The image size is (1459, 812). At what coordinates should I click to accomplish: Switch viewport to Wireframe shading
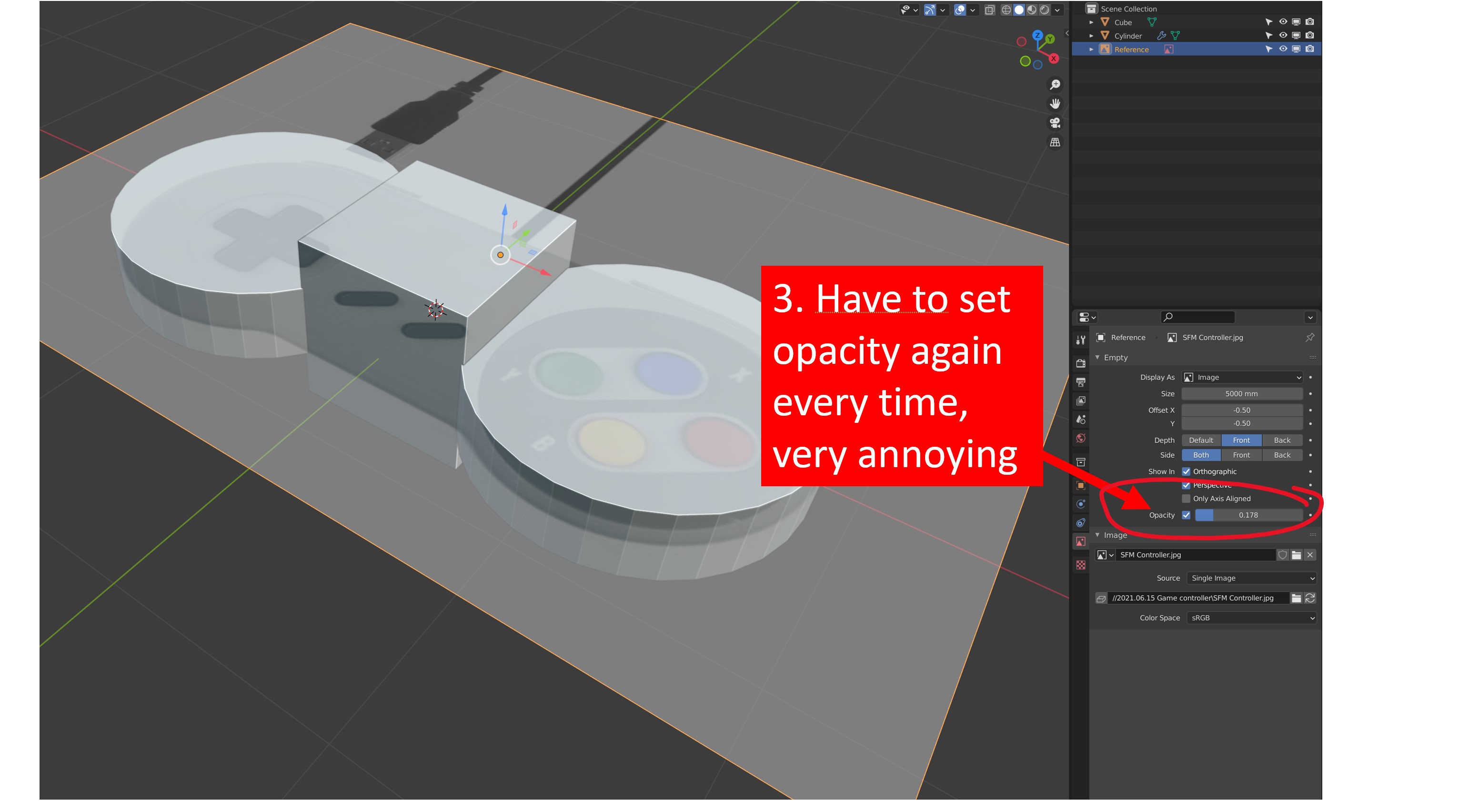(1006, 10)
